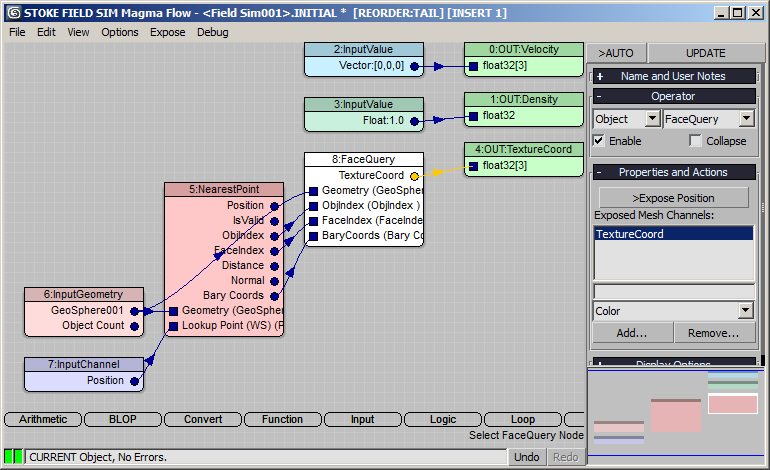Open the View menu
770x470 pixels.
click(x=78, y=32)
